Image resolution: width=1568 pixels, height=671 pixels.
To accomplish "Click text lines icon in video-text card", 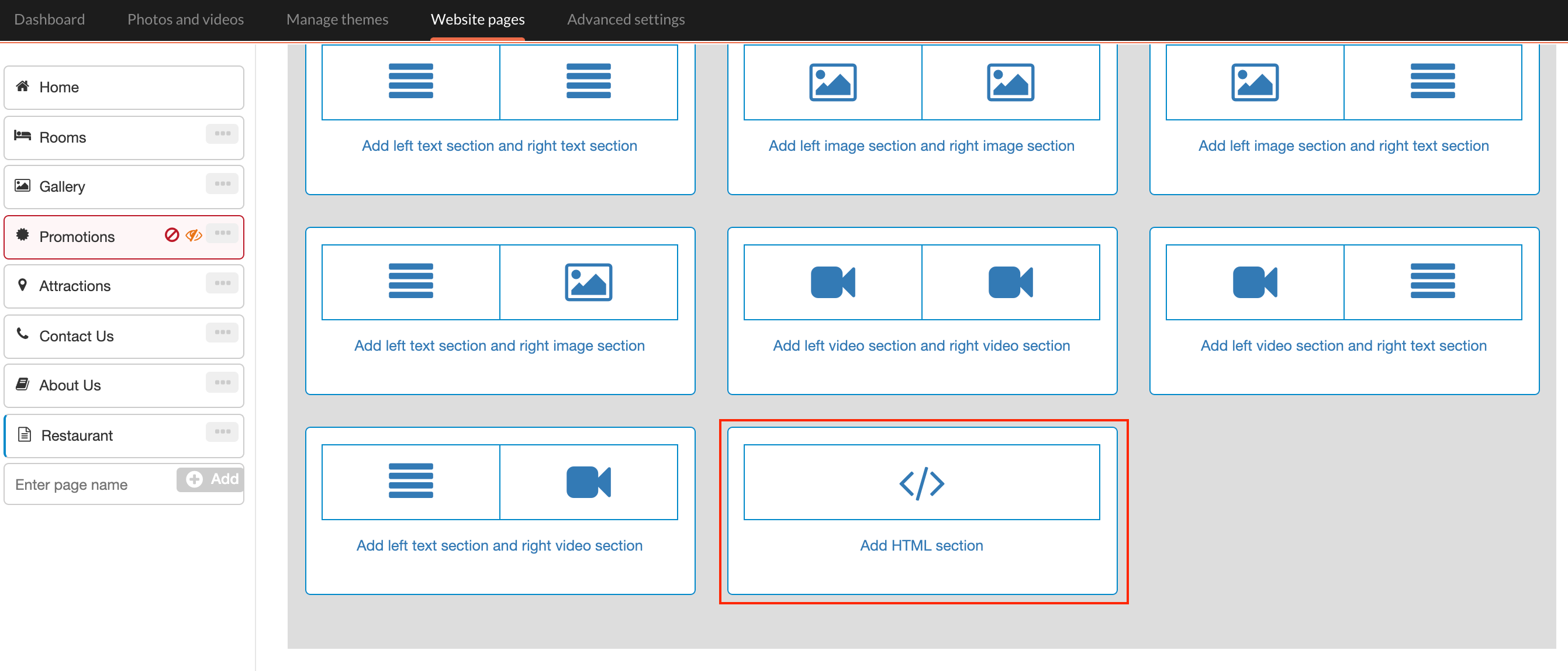I will 1433,281.
